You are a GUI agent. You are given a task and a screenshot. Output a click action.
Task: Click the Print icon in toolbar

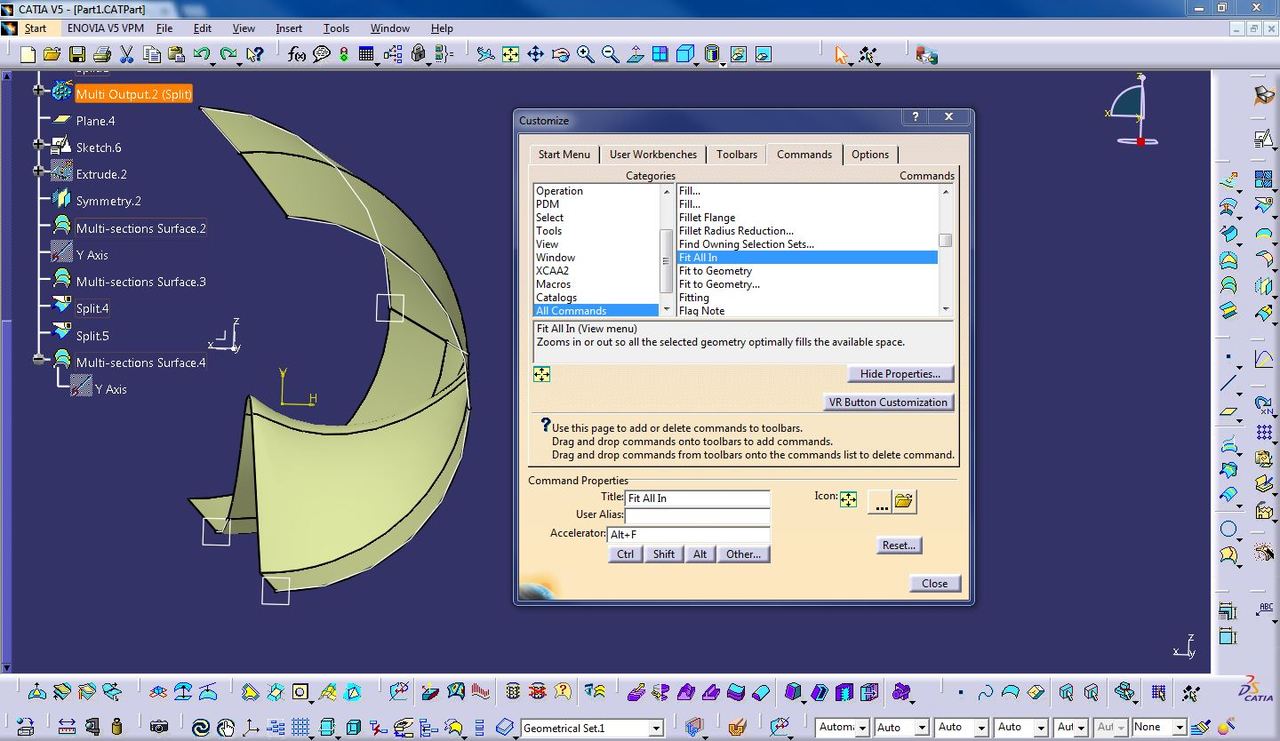(101, 54)
